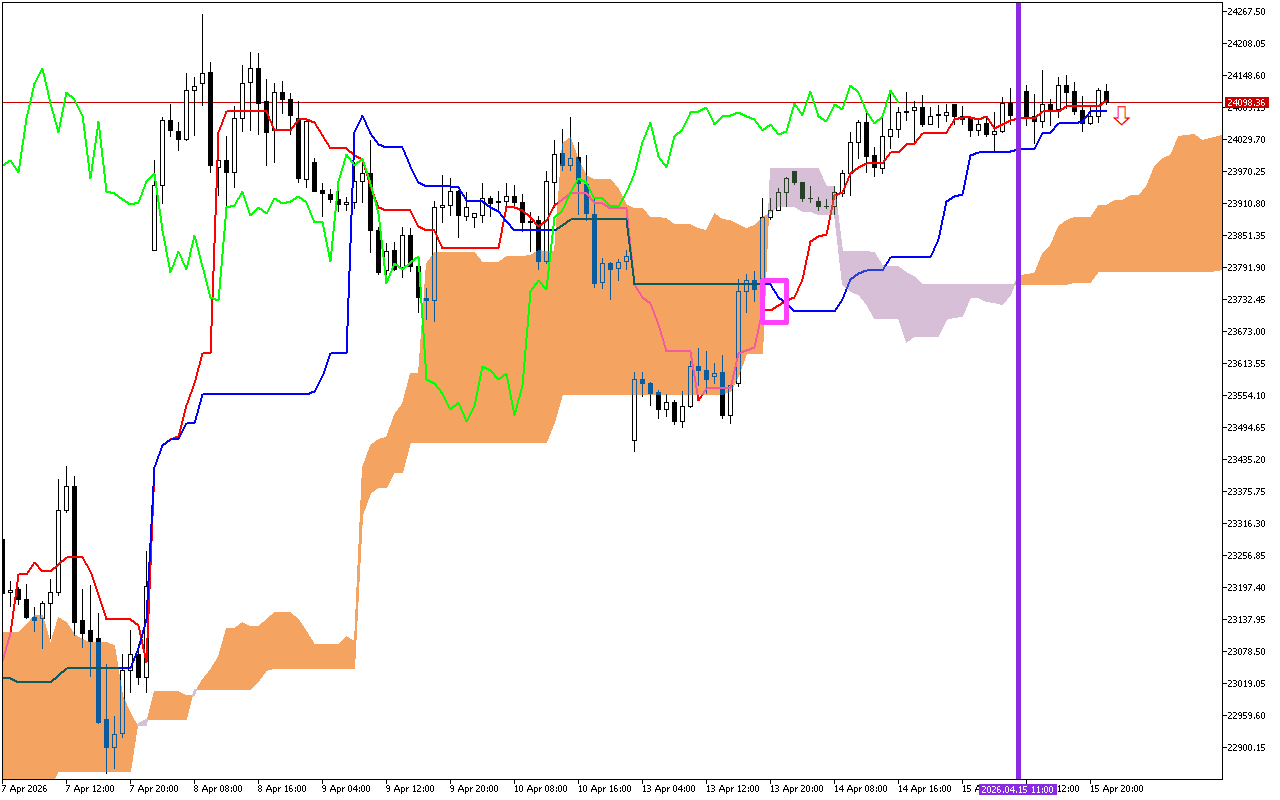Screen dimensions: 1280x800
Task: Click the 23019.05 price axis label
Action: click(1246, 684)
